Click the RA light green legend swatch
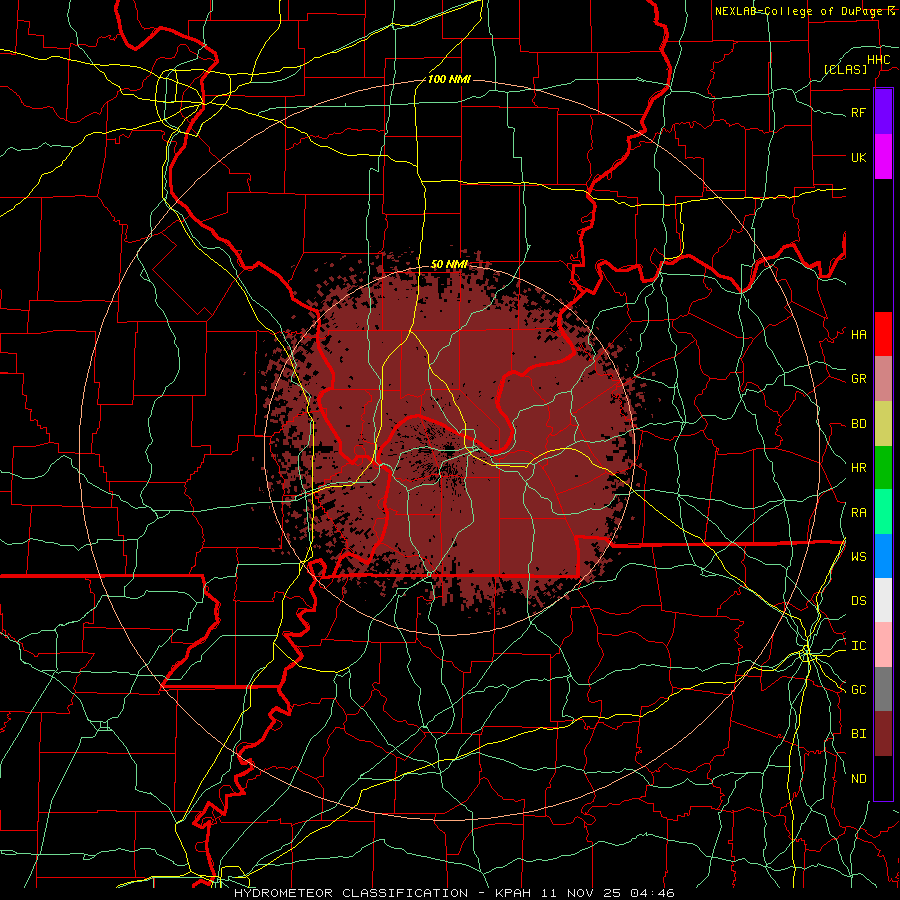This screenshot has width=900, height=900. [x=883, y=512]
